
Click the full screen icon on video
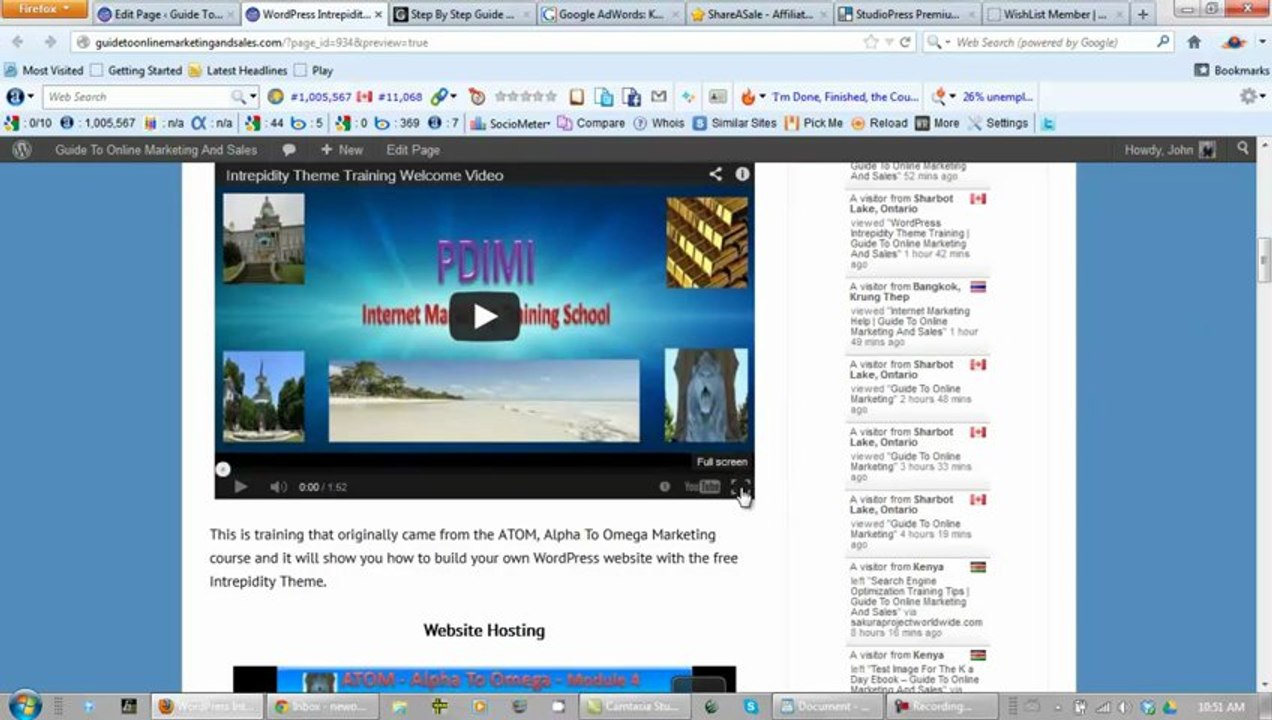coord(740,487)
